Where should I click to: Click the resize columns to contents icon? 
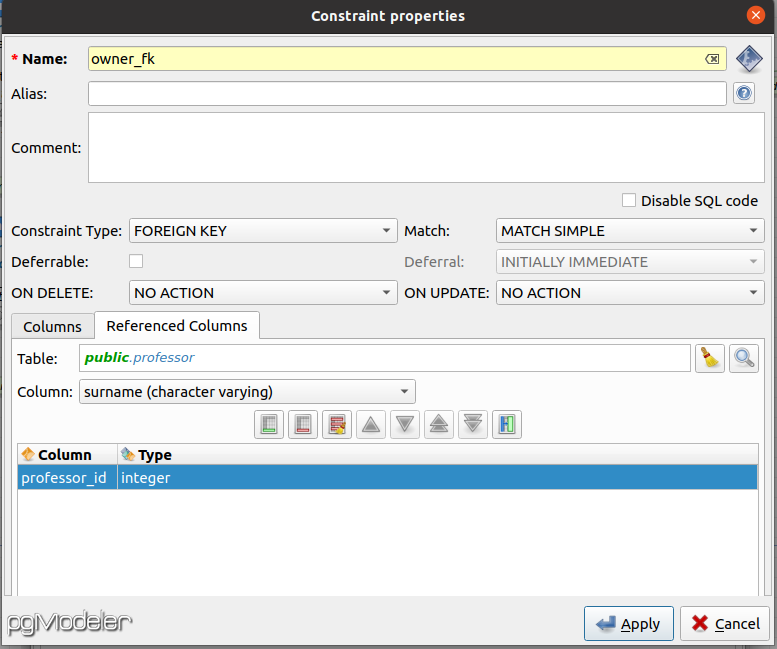click(507, 425)
